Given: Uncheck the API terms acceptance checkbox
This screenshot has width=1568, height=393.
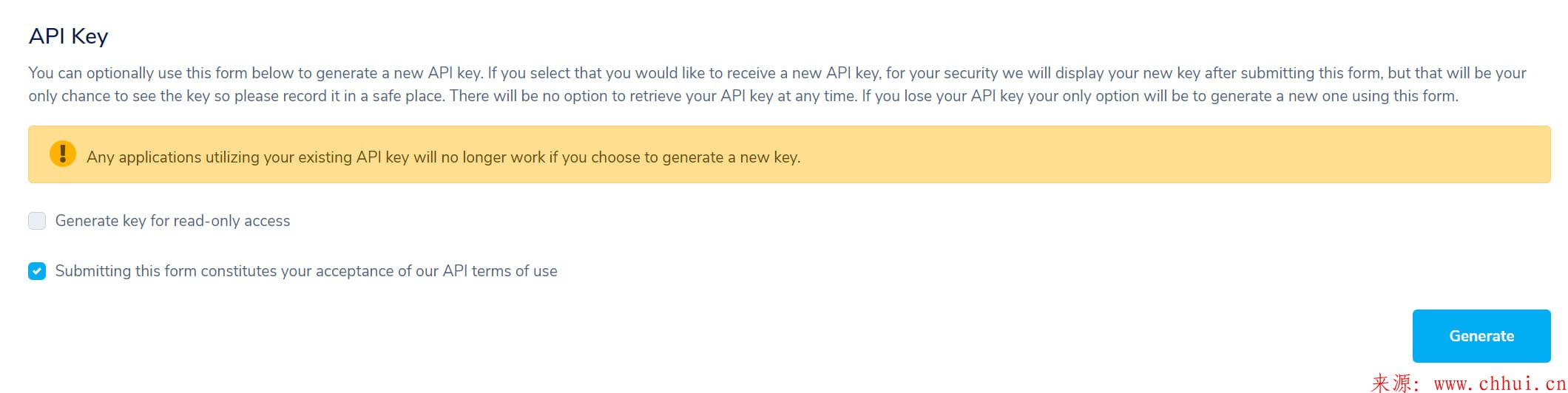Looking at the screenshot, I should point(37,271).
